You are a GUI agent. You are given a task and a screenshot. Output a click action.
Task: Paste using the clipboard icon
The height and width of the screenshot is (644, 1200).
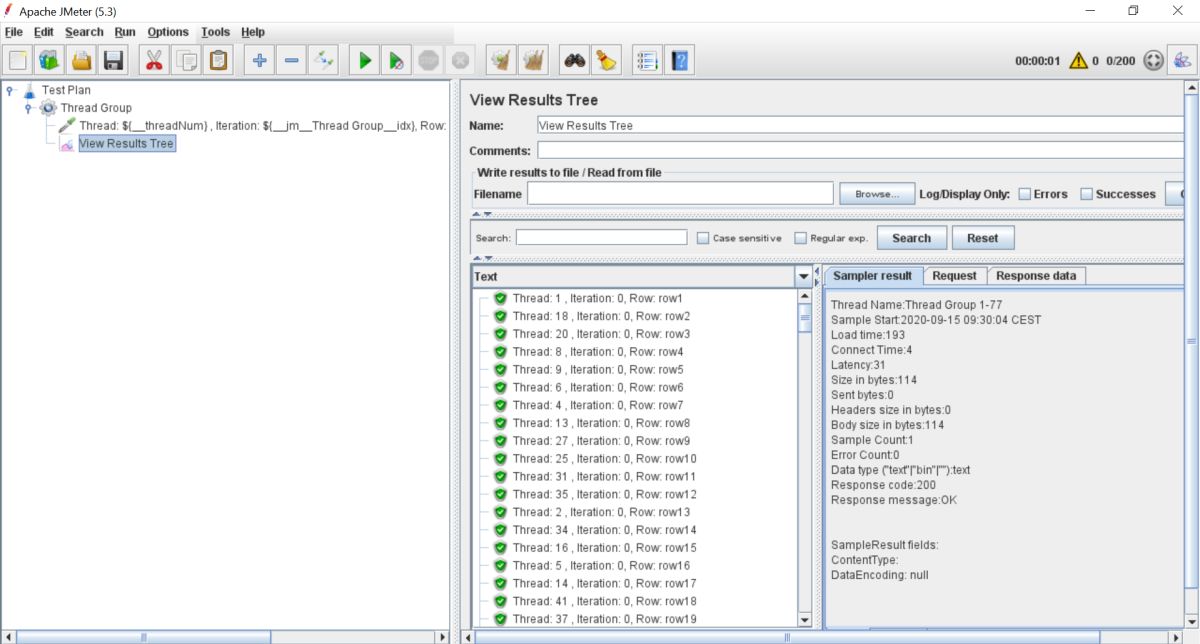point(218,60)
